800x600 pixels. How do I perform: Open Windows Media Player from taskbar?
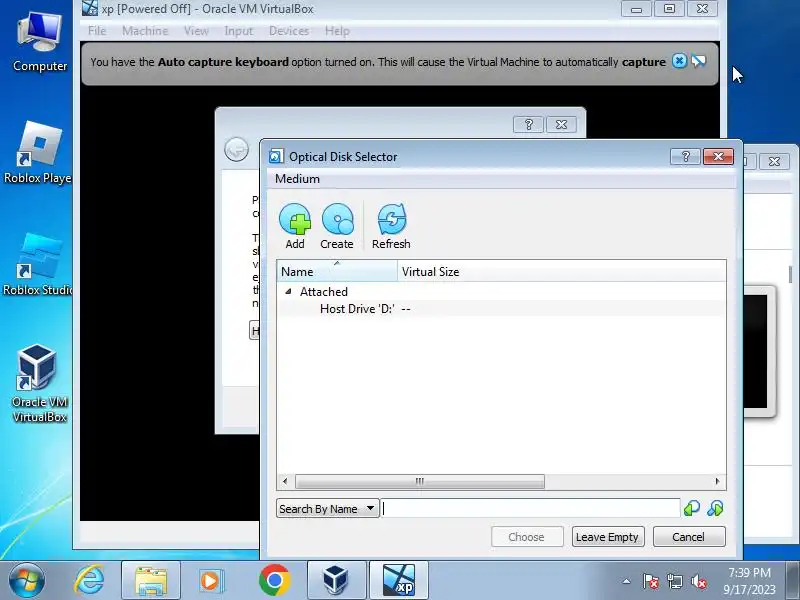pyautogui.click(x=211, y=581)
